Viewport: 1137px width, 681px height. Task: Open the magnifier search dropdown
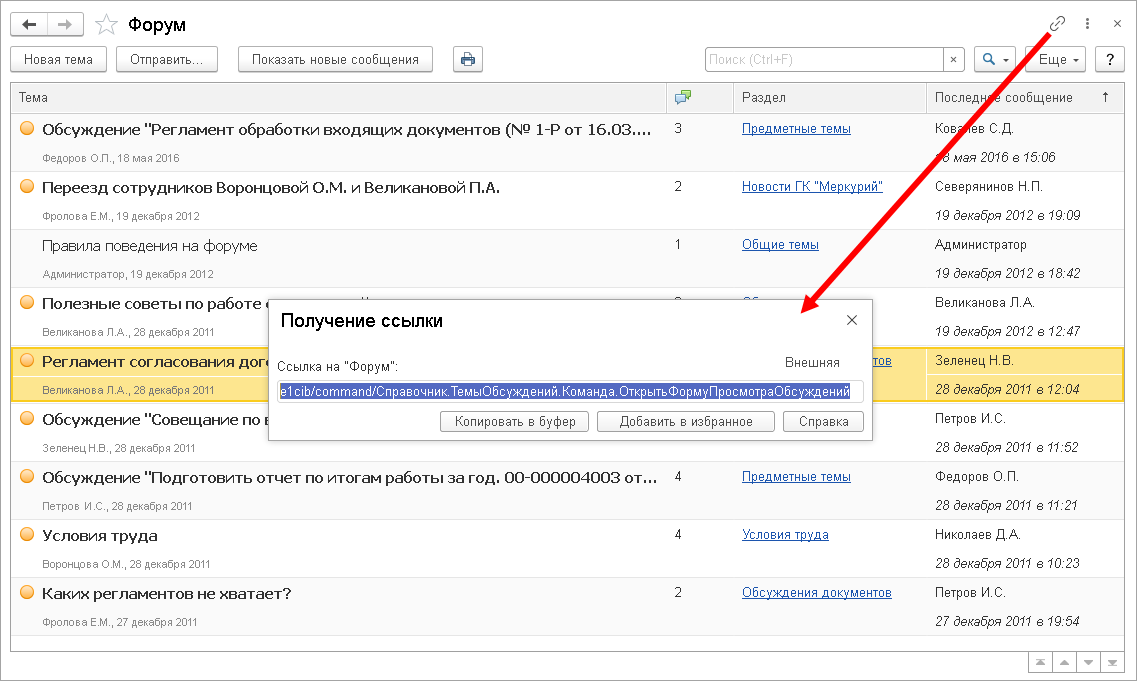coord(995,59)
